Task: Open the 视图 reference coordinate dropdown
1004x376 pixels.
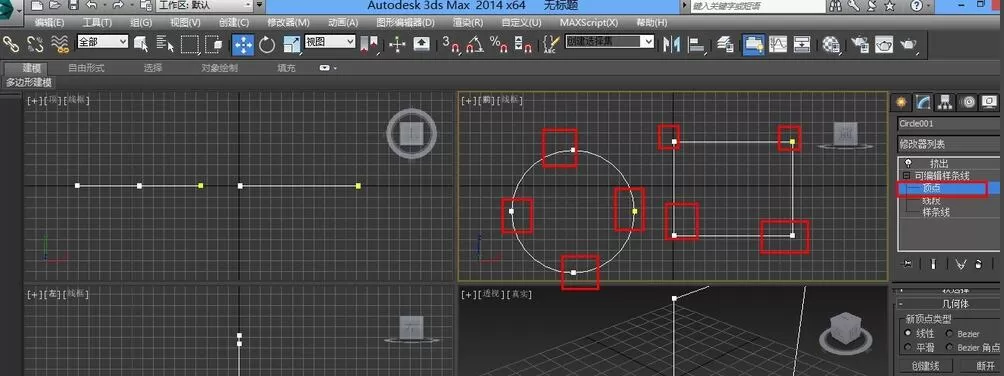Action: click(x=330, y=42)
